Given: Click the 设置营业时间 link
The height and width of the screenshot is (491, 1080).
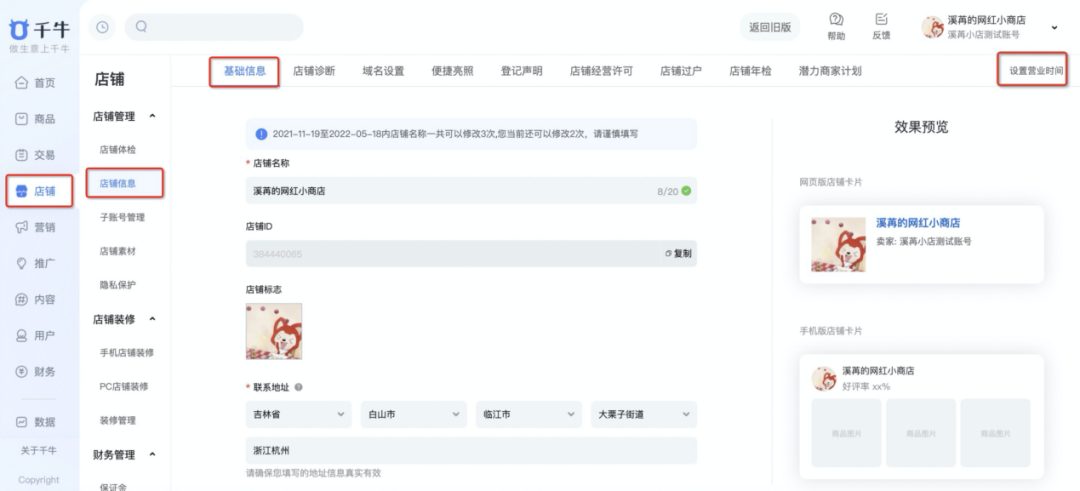Looking at the screenshot, I should click(1036, 71).
